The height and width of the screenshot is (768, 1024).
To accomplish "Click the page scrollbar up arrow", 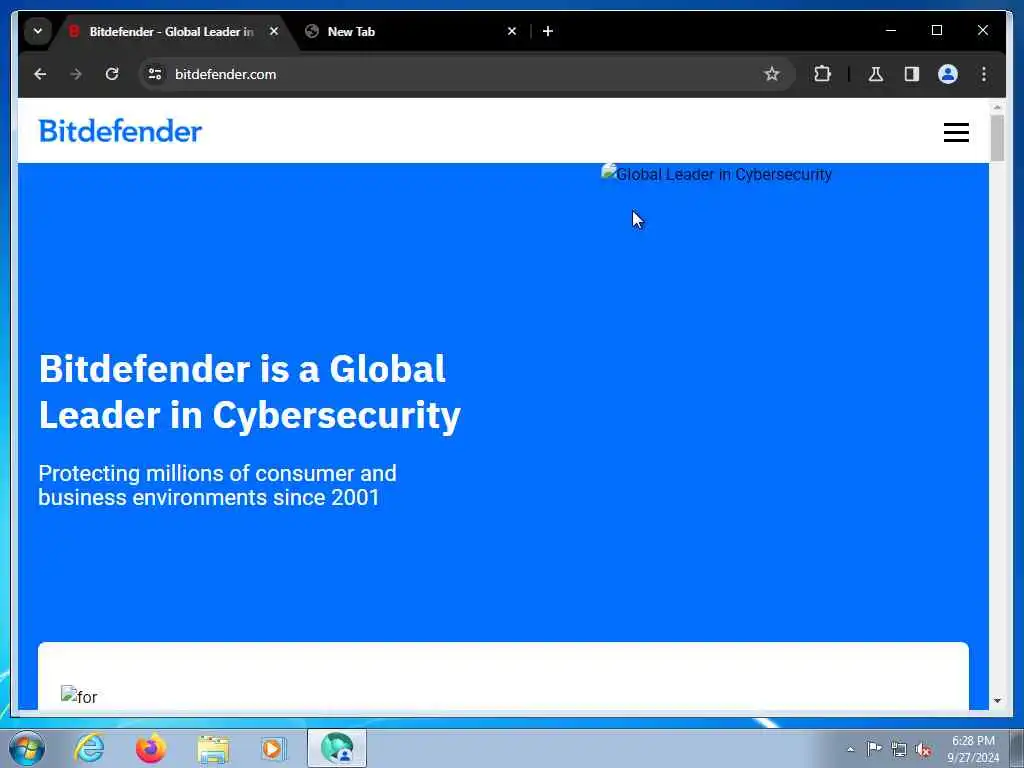I will [997, 107].
